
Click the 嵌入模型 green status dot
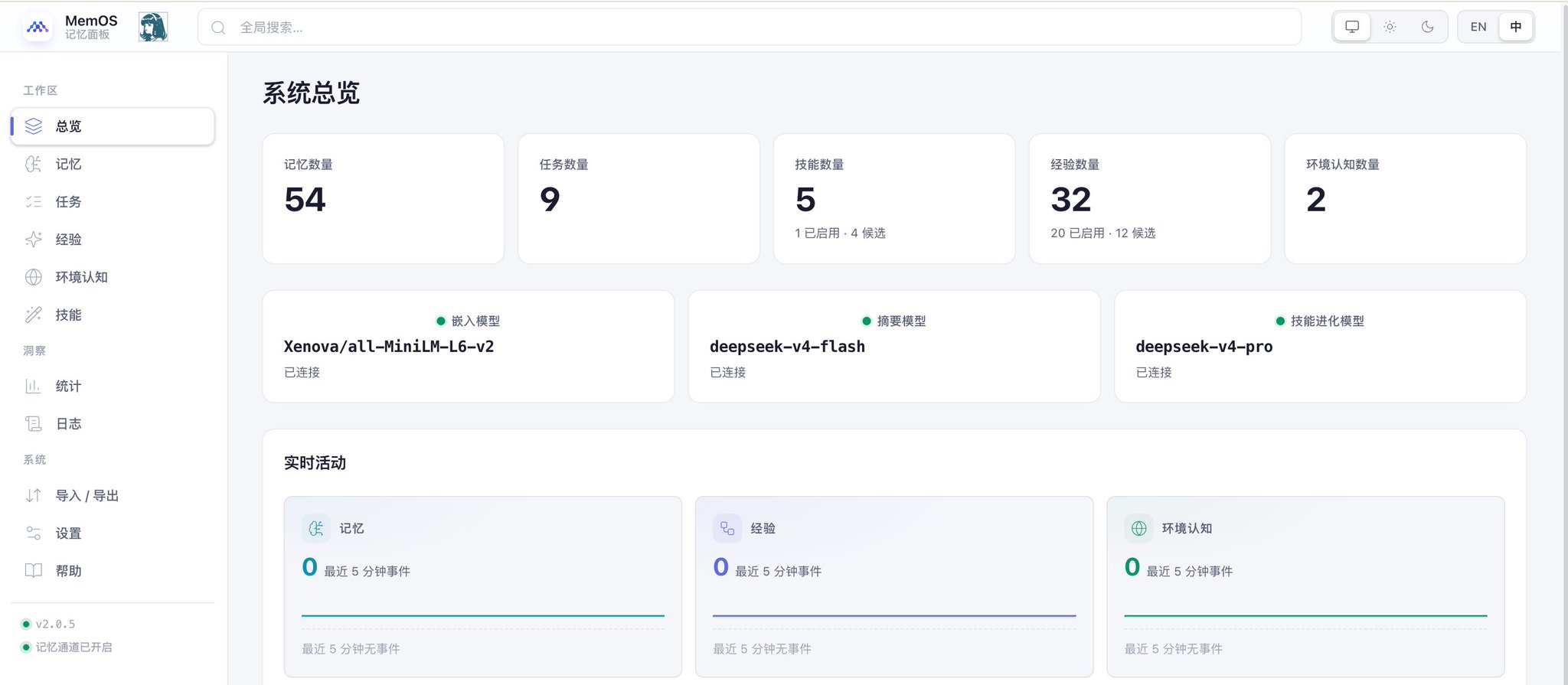(x=441, y=321)
